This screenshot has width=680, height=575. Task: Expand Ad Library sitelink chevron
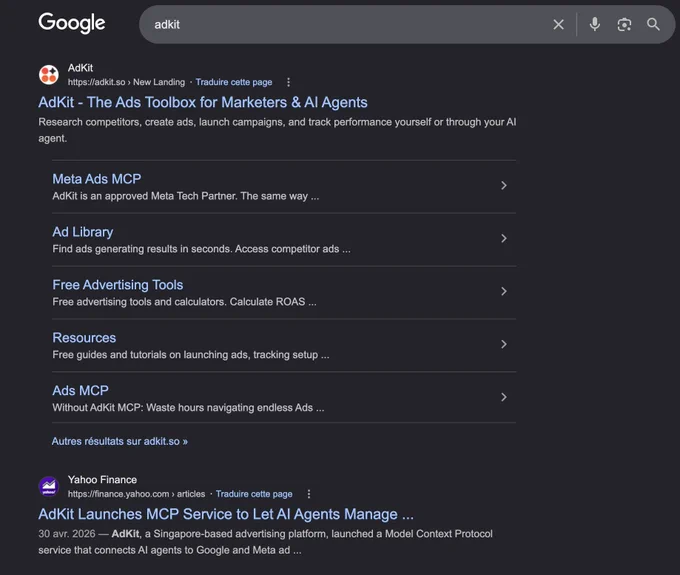coord(503,238)
